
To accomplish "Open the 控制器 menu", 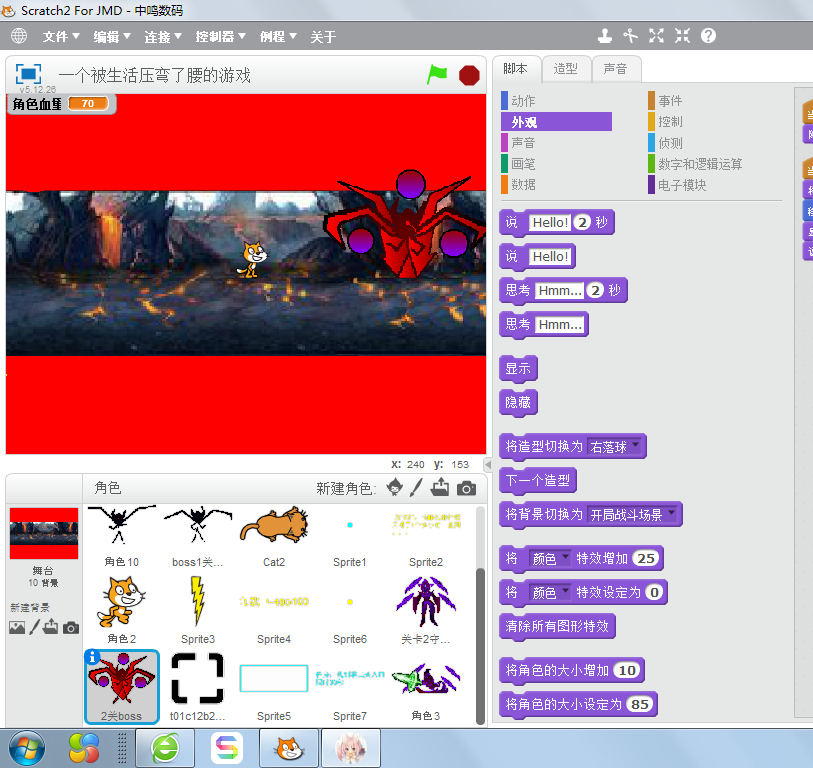I will tap(220, 37).
